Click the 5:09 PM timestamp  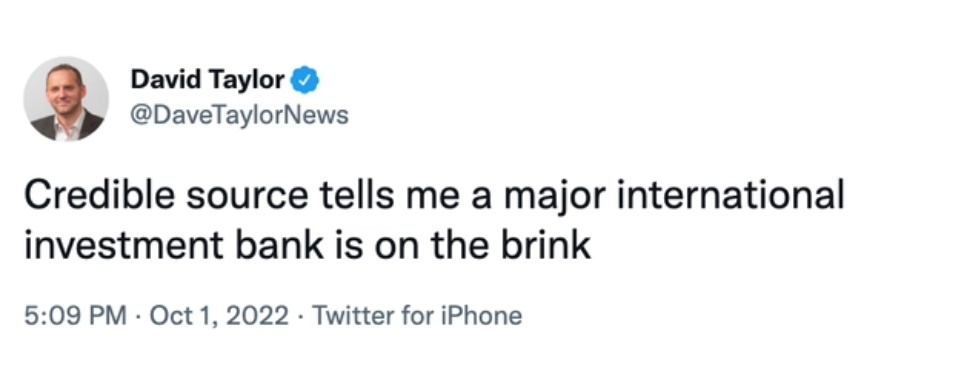76,315
